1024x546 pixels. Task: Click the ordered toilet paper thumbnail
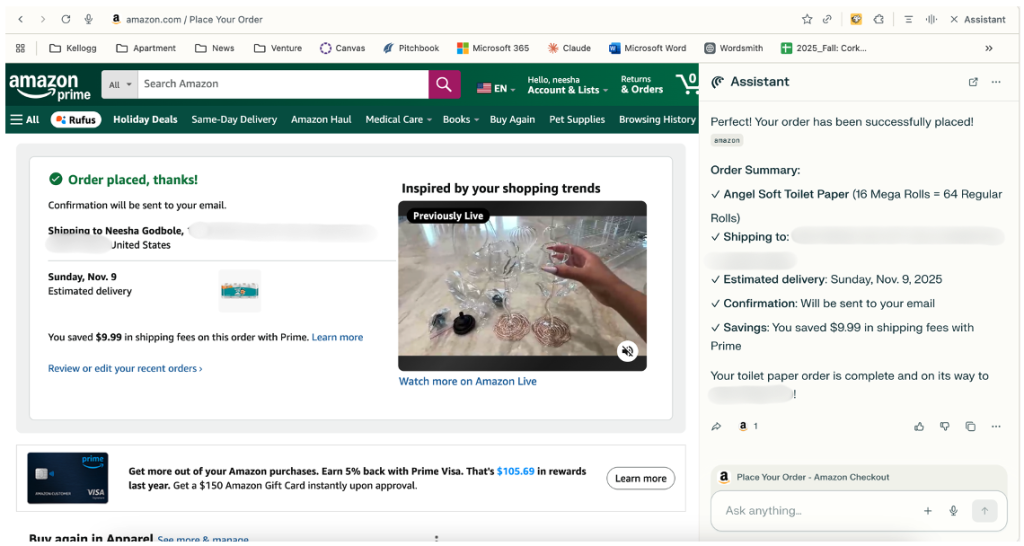coord(240,291)
